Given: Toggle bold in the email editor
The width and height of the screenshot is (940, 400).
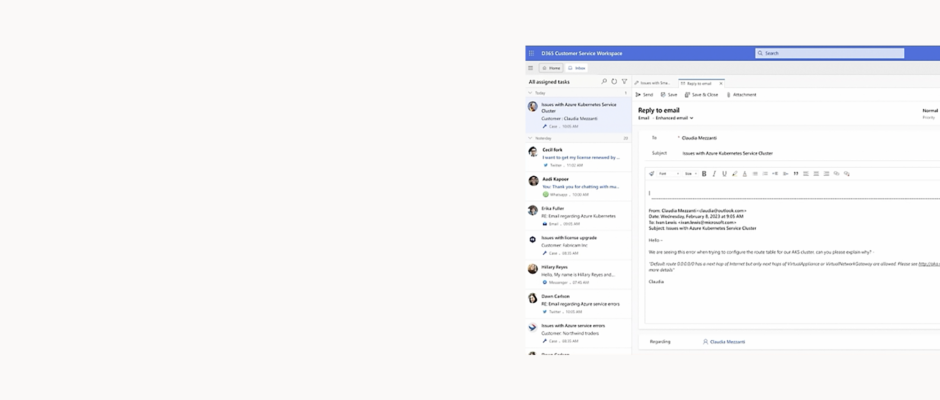Looking at the screenshot, I should click(704, 174).
